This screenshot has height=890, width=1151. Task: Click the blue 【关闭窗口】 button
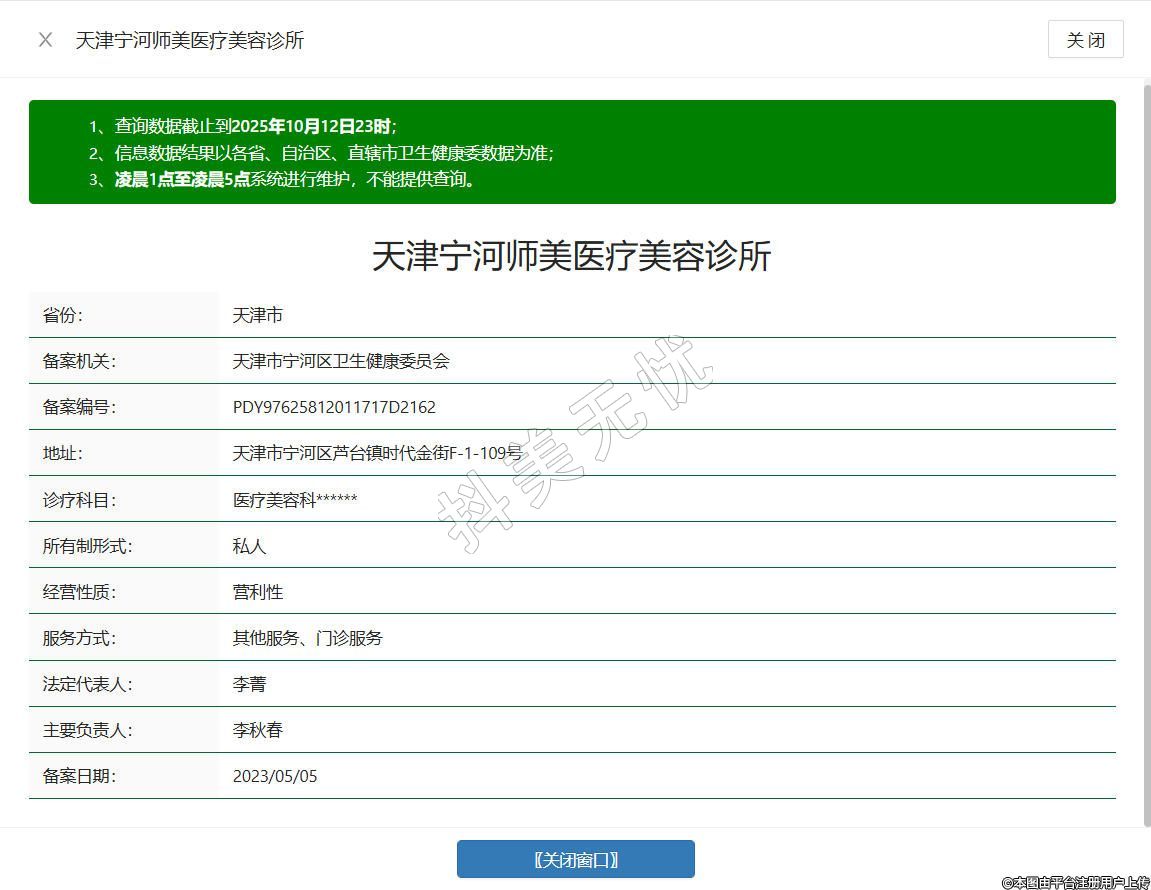[575, 859]
